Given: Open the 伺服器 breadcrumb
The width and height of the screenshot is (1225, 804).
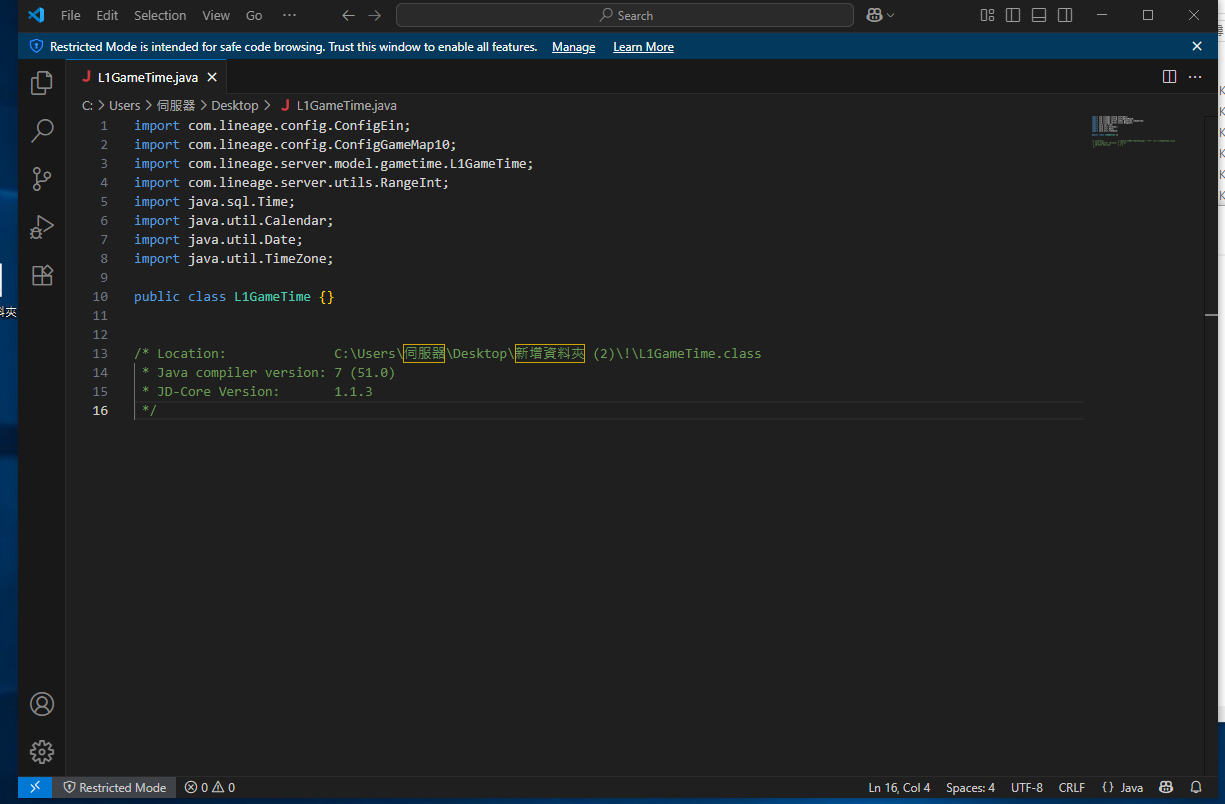Looking at the screenshot, I should (x=176, y=105).
